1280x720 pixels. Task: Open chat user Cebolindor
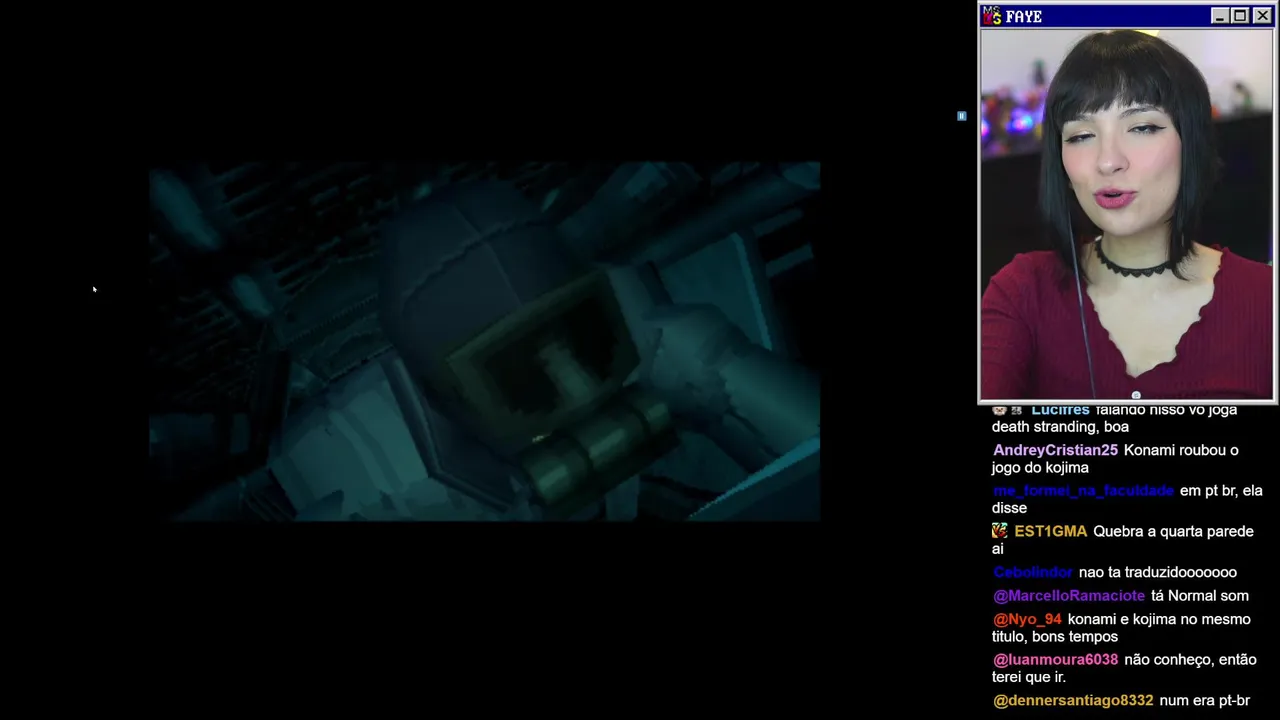tap(1033, 573)
